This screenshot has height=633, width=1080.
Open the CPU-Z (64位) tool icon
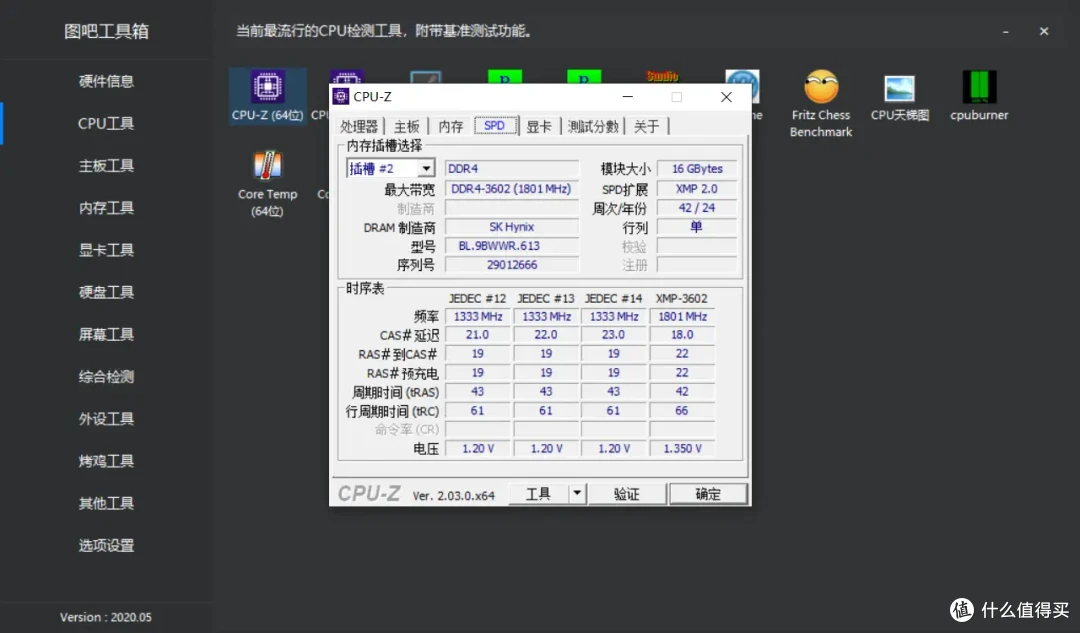[x=267, y=96]
